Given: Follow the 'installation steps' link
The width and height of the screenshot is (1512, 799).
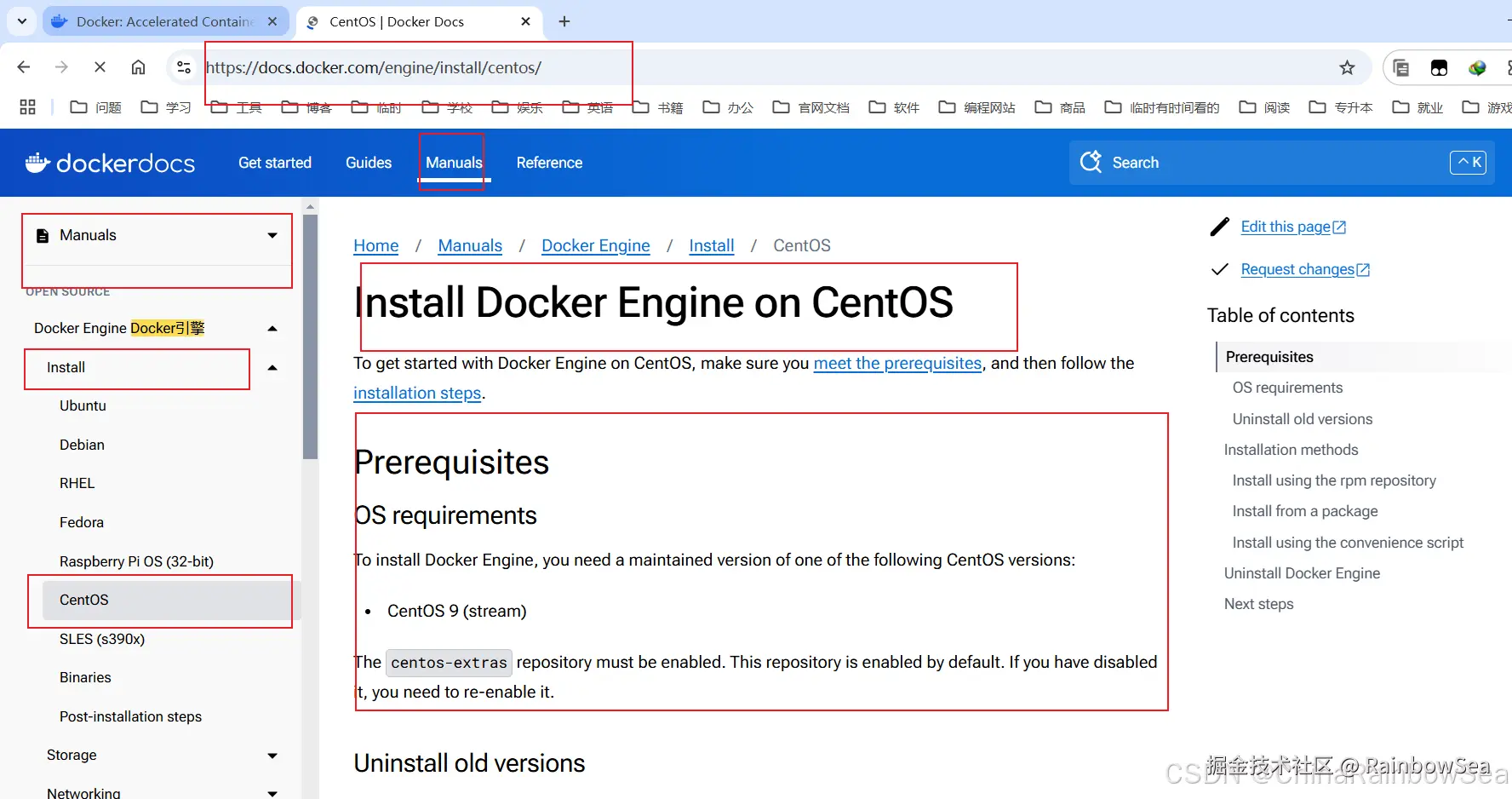Looking at the screenshot, I should point(417,393).
